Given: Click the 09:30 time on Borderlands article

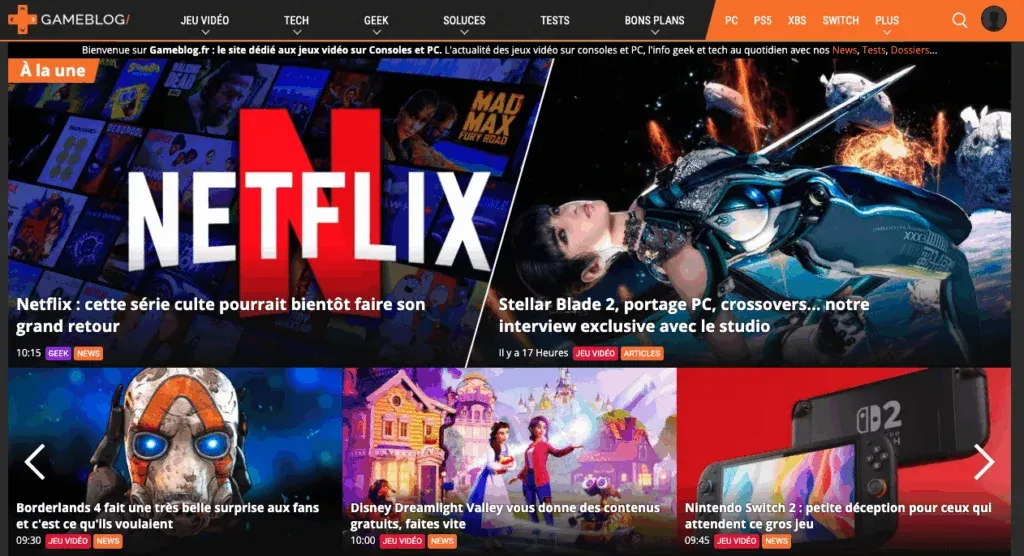Looking at the screenshot, I should point(28,541).
